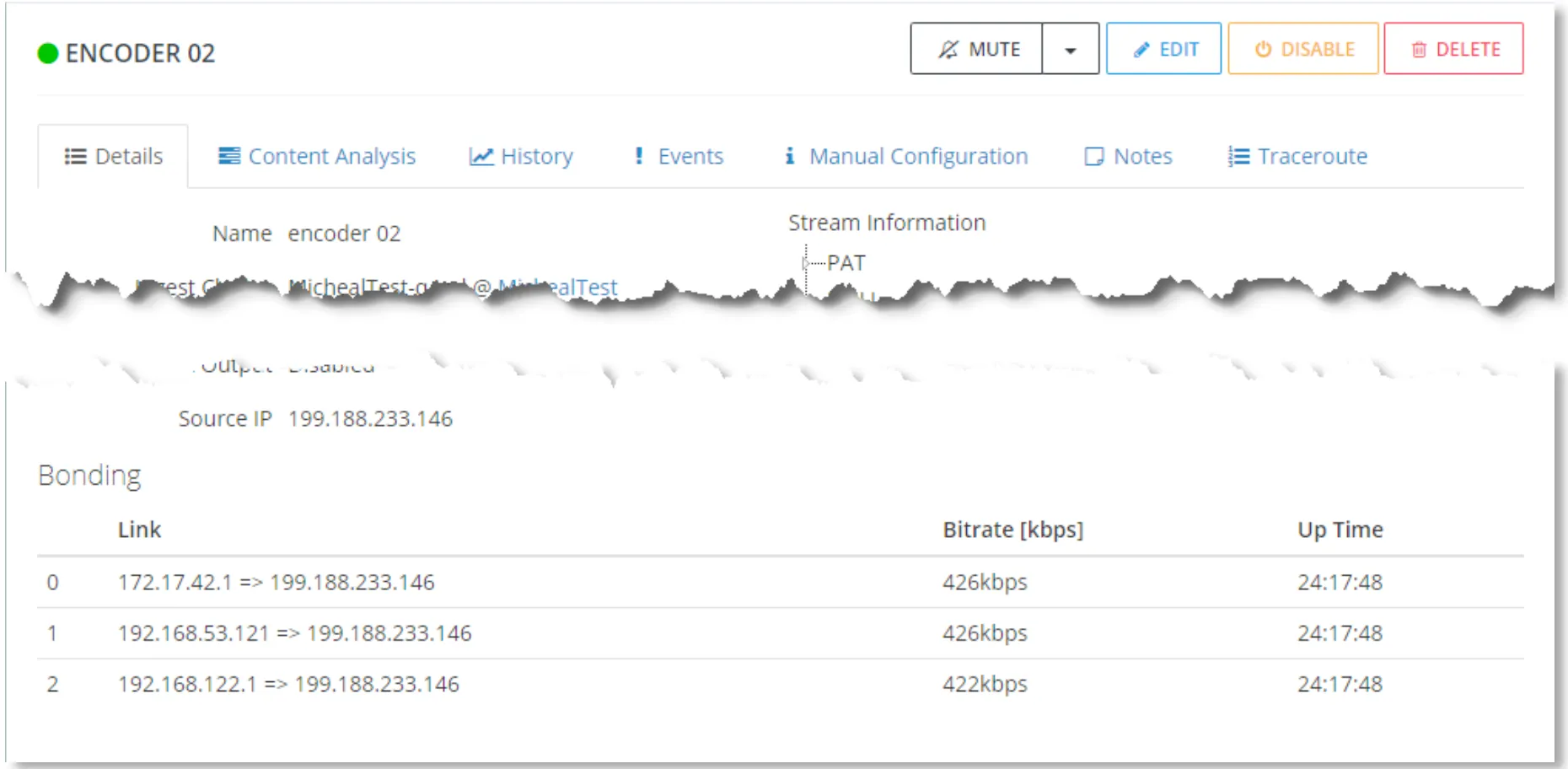Click the name value 'encoder 02'
The image size is (1568, 769).
344,234
